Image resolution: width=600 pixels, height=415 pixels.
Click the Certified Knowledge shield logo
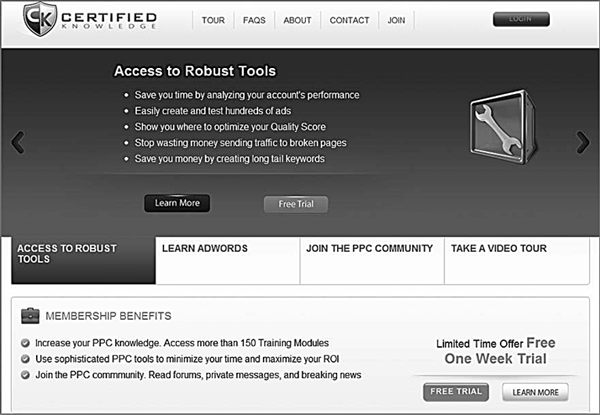40,19
